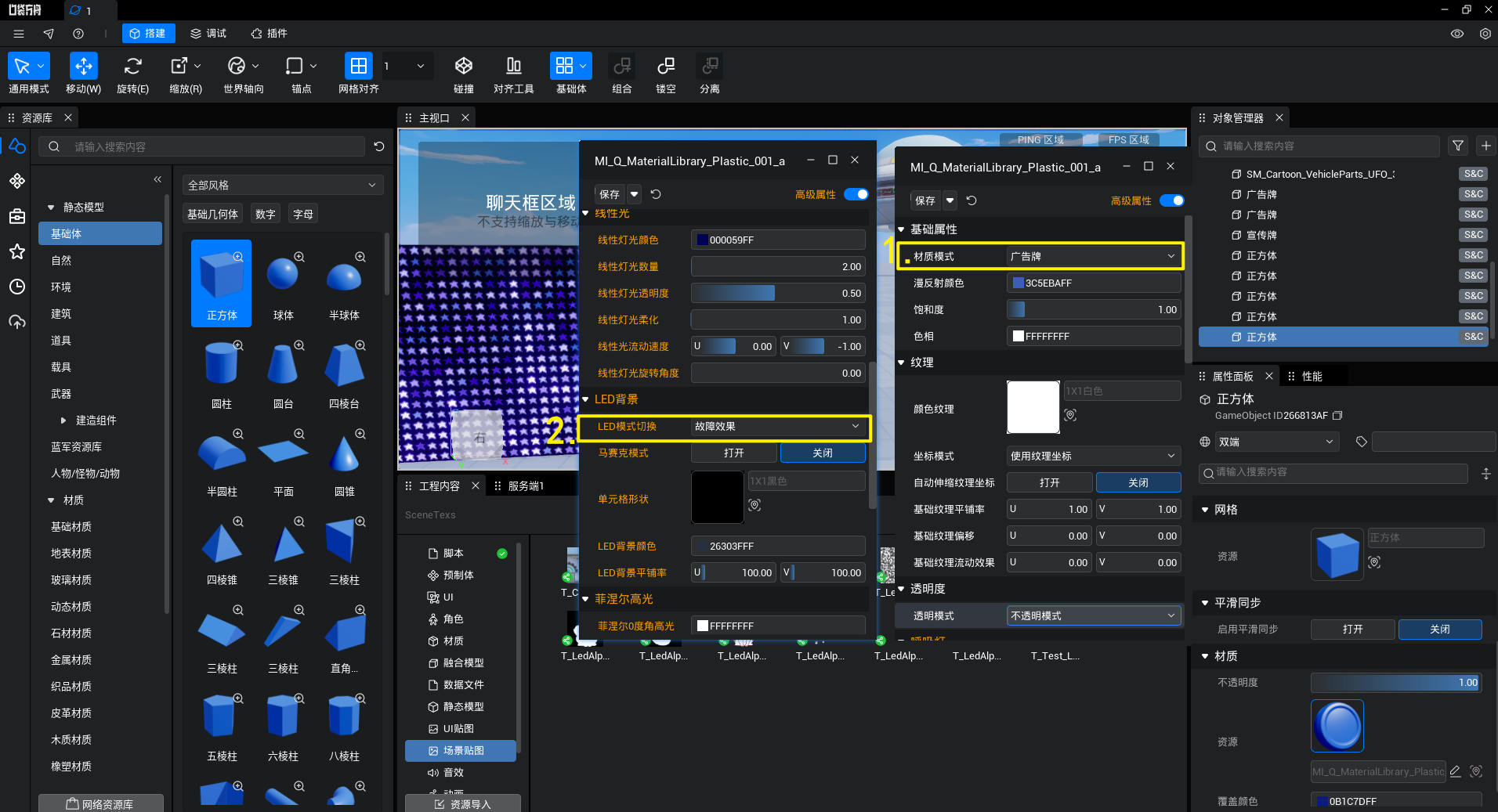Open the hamburger menu icon

coord(19,34)
